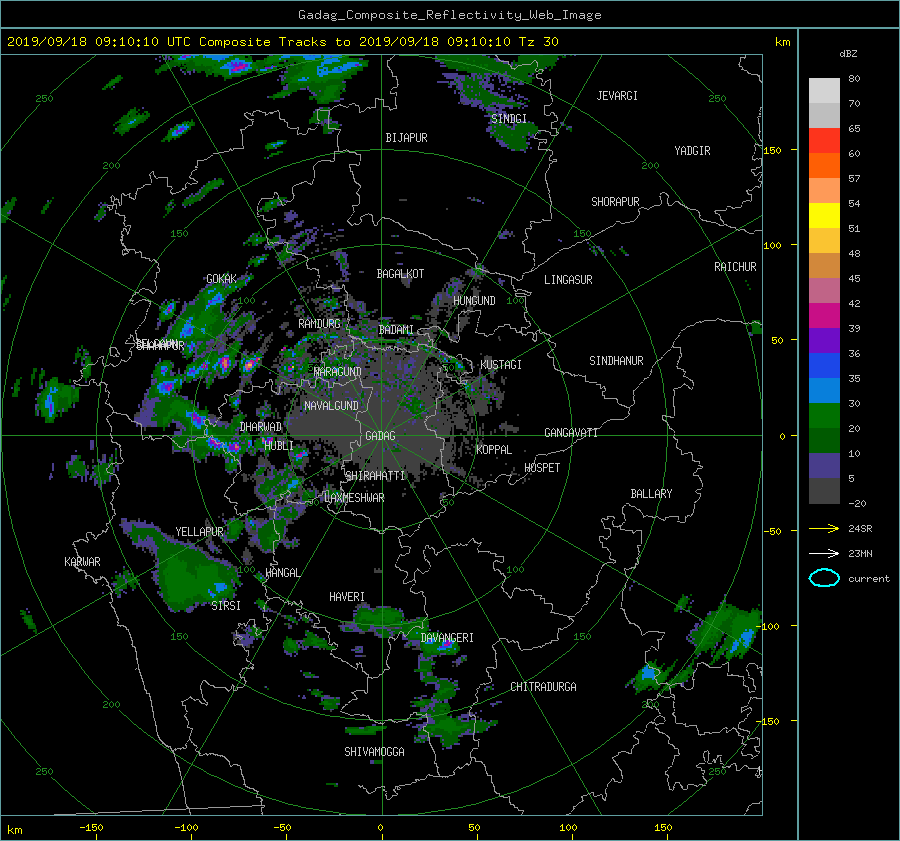
Task: Click the 80 dBZ light gray swatch
Action: (x=824, y=90)
